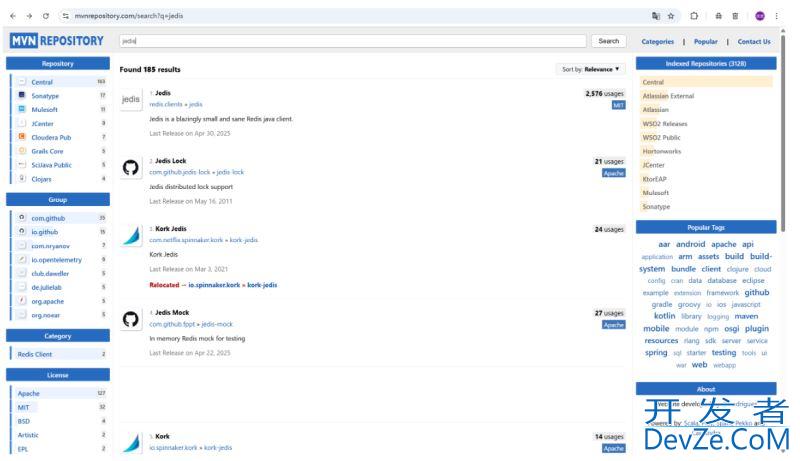Click the Mulesoft repository icon

pos(22,109)
